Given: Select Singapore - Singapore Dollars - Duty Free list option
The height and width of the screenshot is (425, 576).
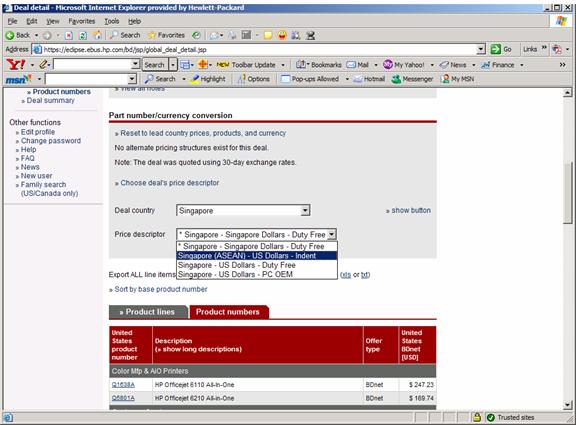Looking at the screenshot, I should tap(257, 246).
